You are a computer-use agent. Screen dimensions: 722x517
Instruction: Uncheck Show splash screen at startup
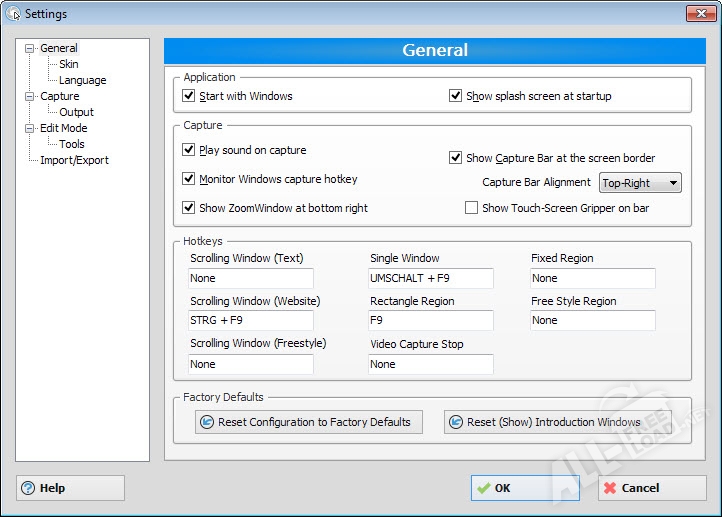tap(456, 97)
